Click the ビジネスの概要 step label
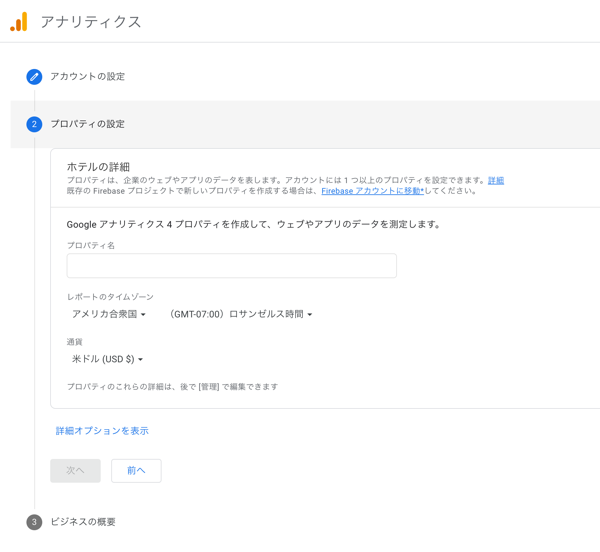The image size is (600, 552). (83, 522)
